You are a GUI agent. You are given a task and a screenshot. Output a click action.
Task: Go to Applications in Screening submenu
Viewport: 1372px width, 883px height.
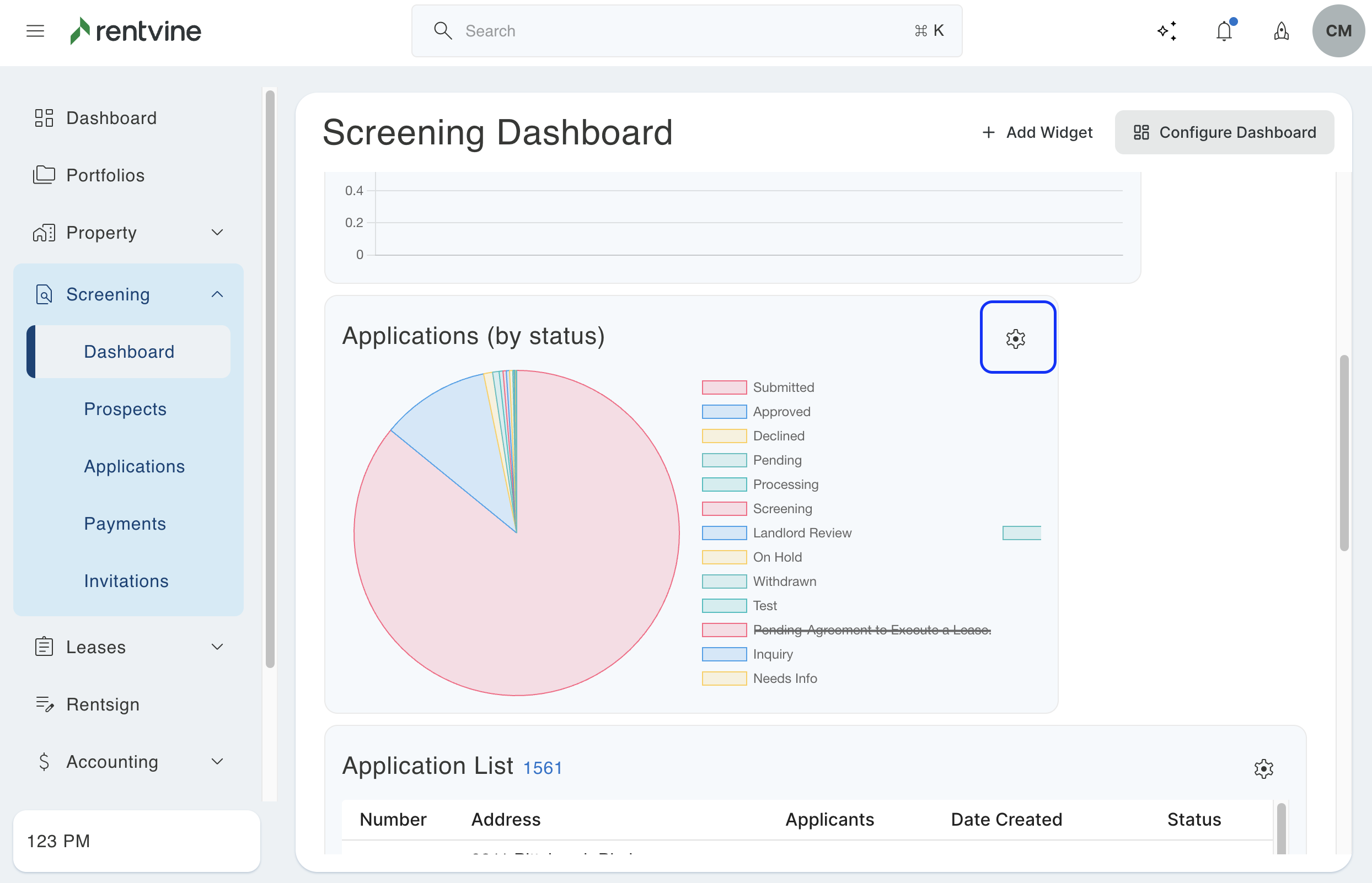(x=134, y=466)
